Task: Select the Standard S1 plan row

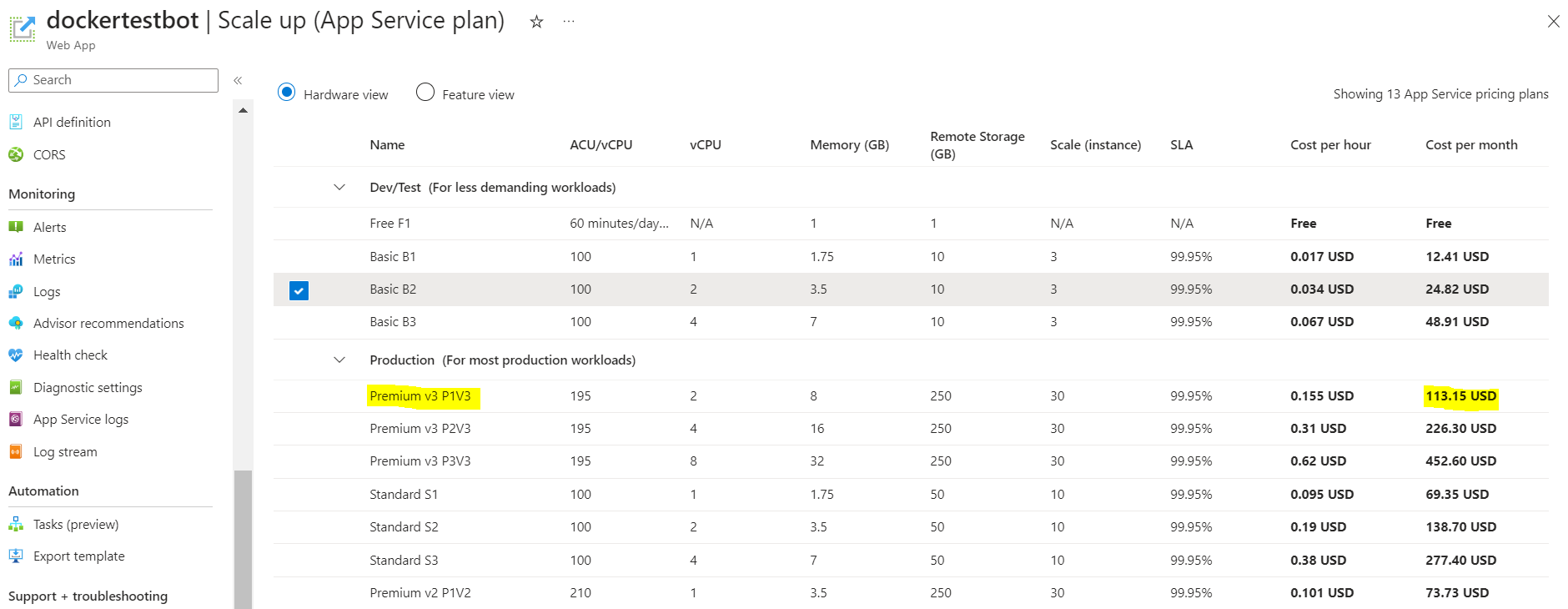Action: point(911,495)
